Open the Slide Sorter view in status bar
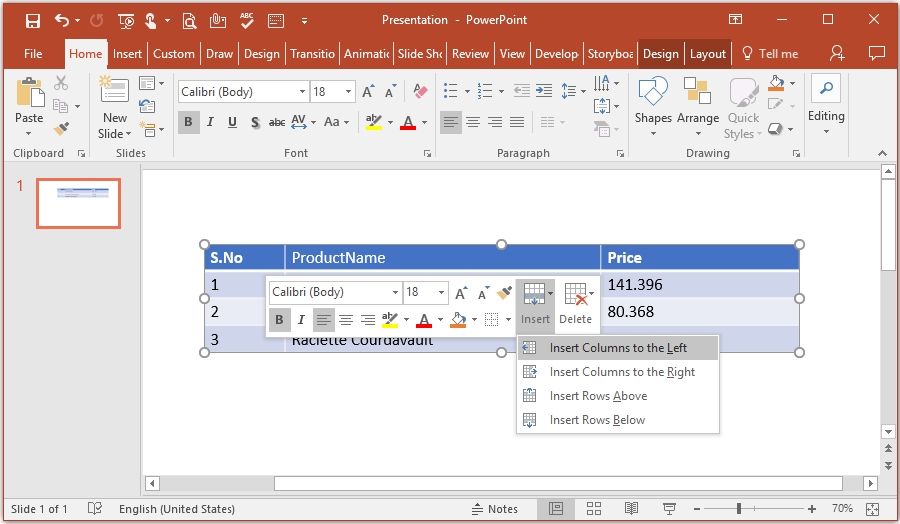 point(595,509)
